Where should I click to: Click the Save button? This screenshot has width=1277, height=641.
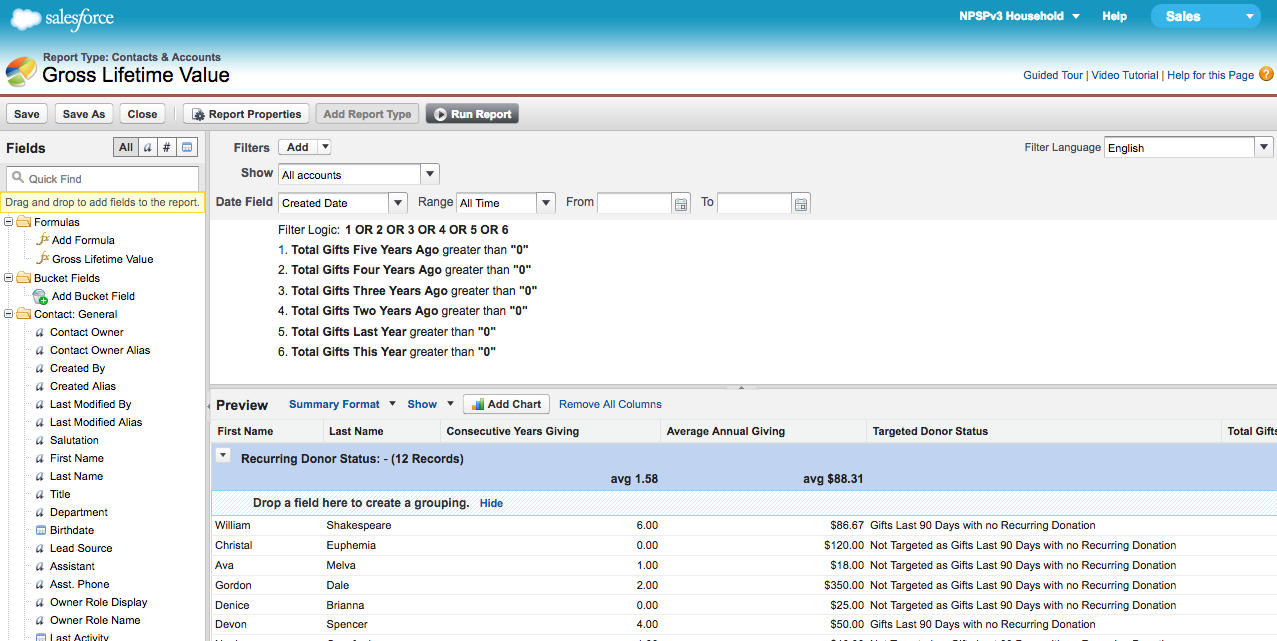click(x=27, y=114)
